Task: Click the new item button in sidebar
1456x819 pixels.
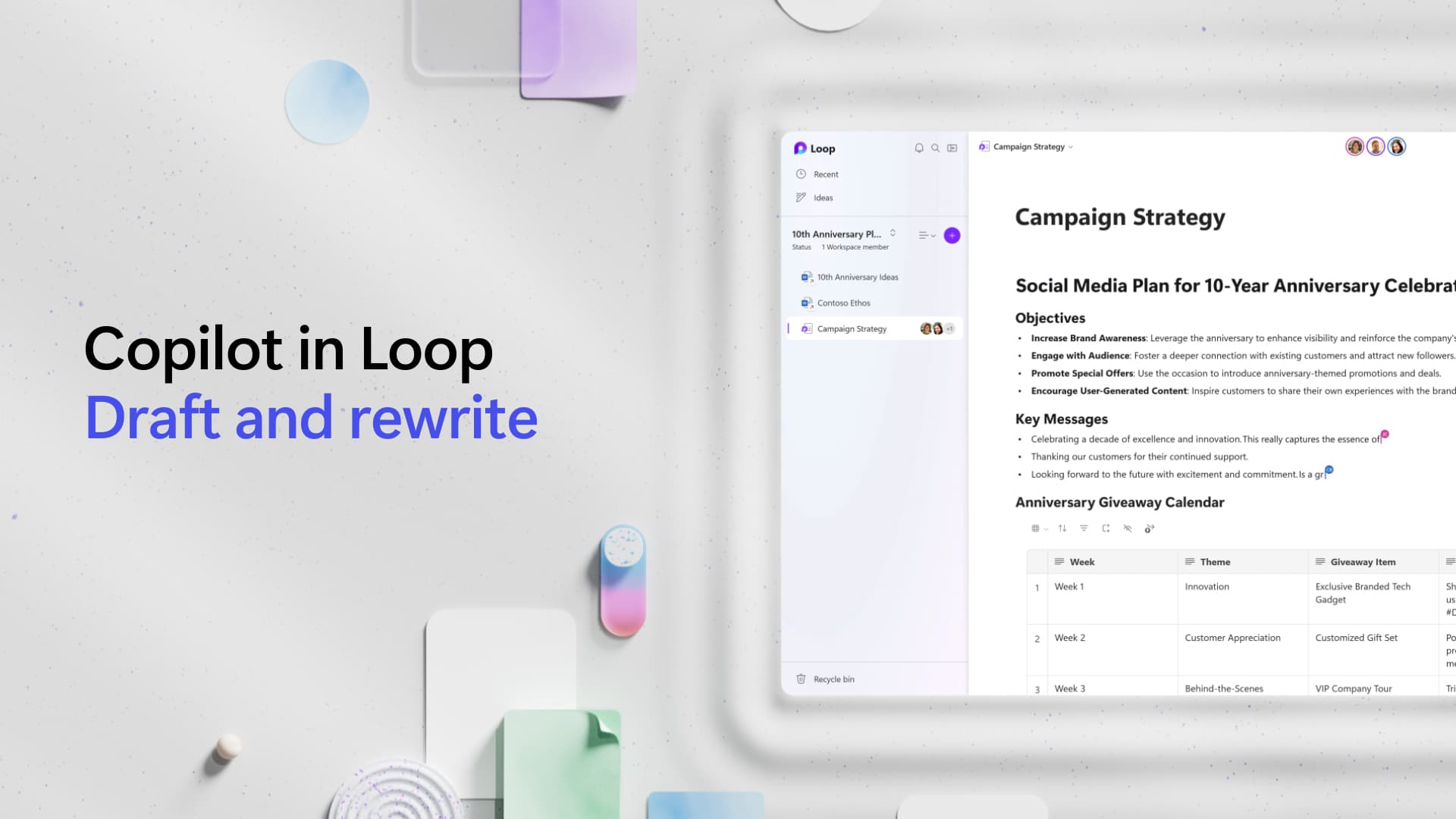Action: point(951,234)
